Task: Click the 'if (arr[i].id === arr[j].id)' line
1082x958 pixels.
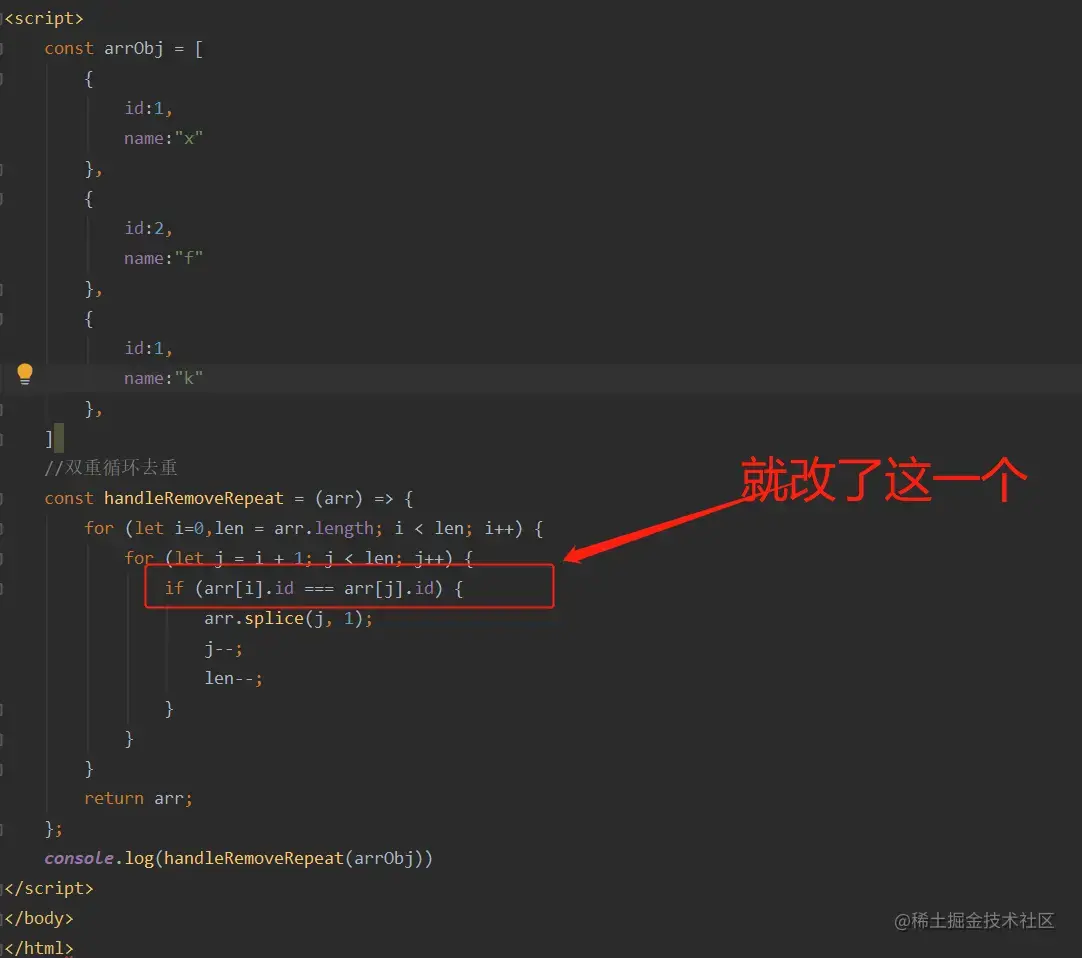Action: [314, 588]
